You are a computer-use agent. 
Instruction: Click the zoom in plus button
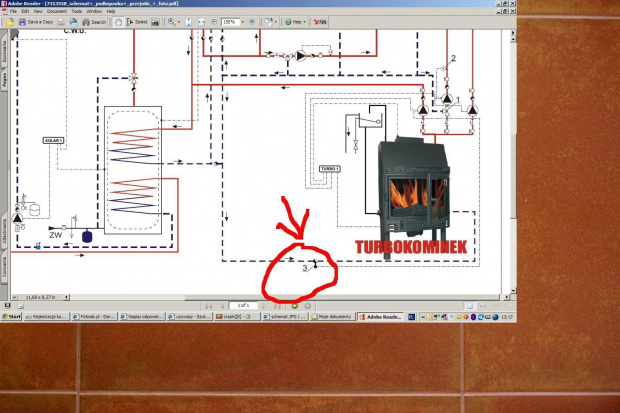point(253,21)
